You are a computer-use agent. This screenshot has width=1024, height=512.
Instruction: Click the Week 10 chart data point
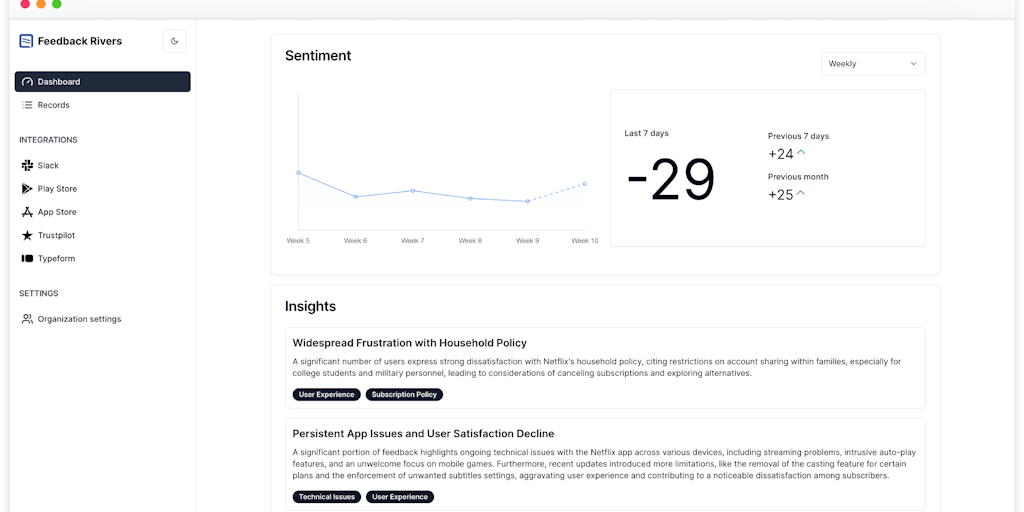pyautogui.click(x=584, y=184)
